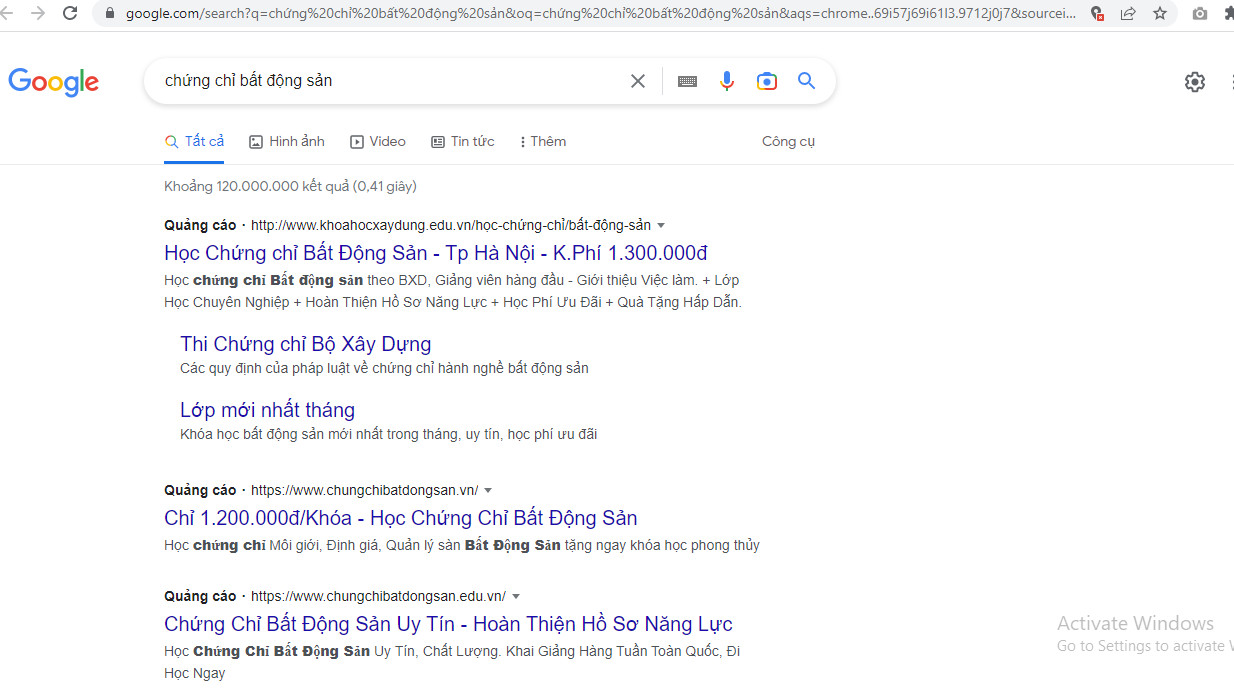Clear the search box with X icon
Image resolution: width=1234 pixels, height=688 pixels.
click(x=637, y=81)
